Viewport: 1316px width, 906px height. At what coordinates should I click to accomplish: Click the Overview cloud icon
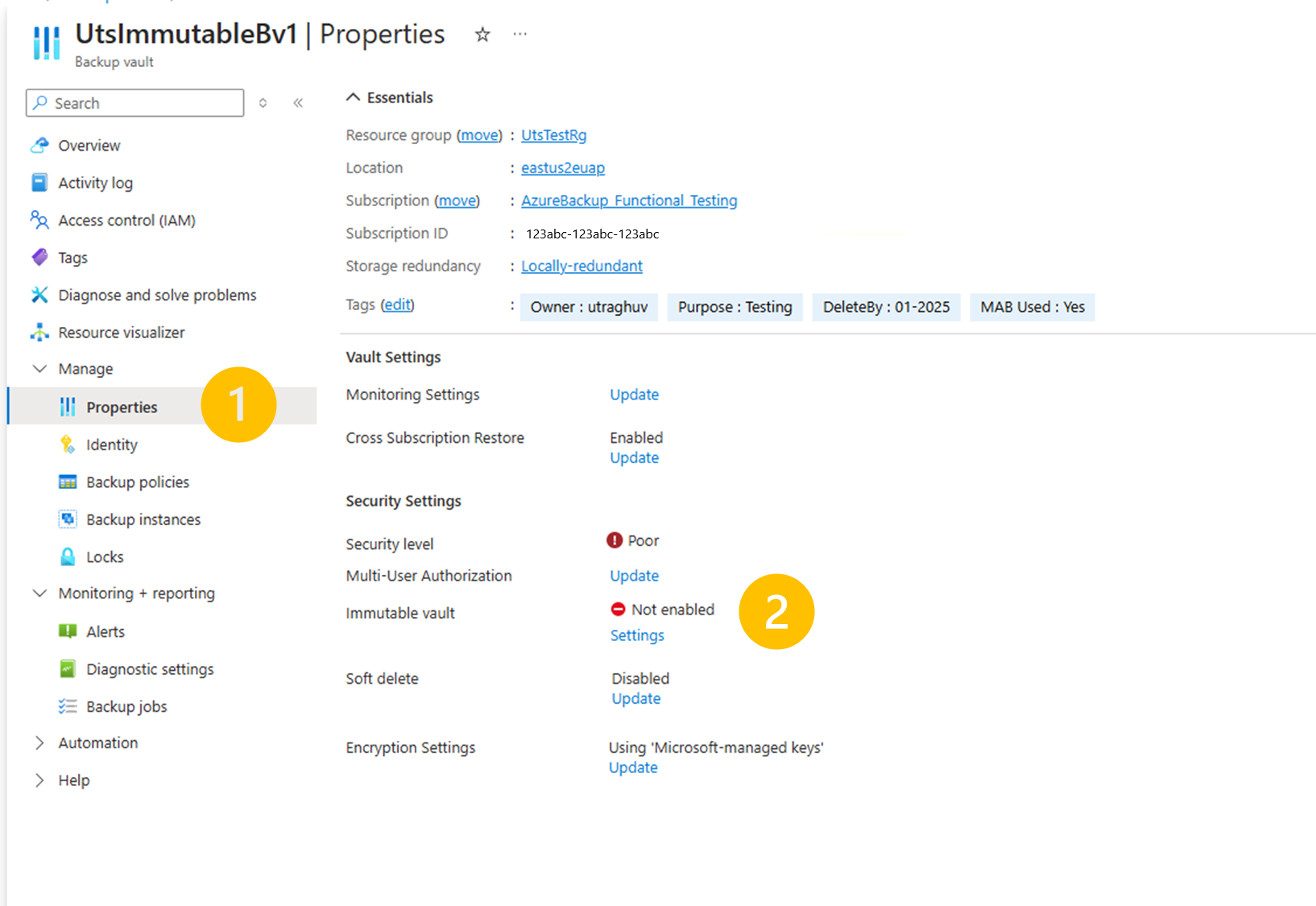coord(39,145)
